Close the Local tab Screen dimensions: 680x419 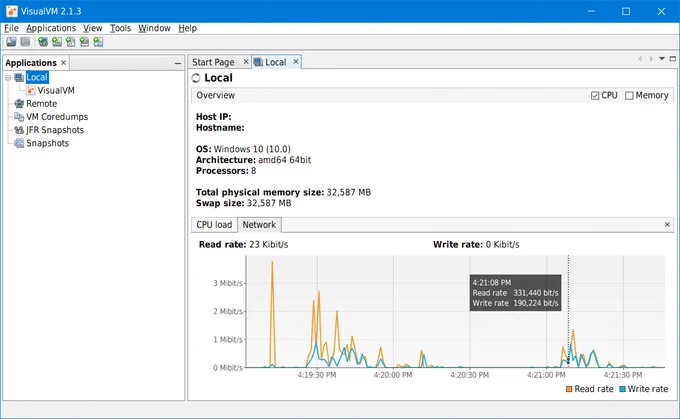pos(296,62)
